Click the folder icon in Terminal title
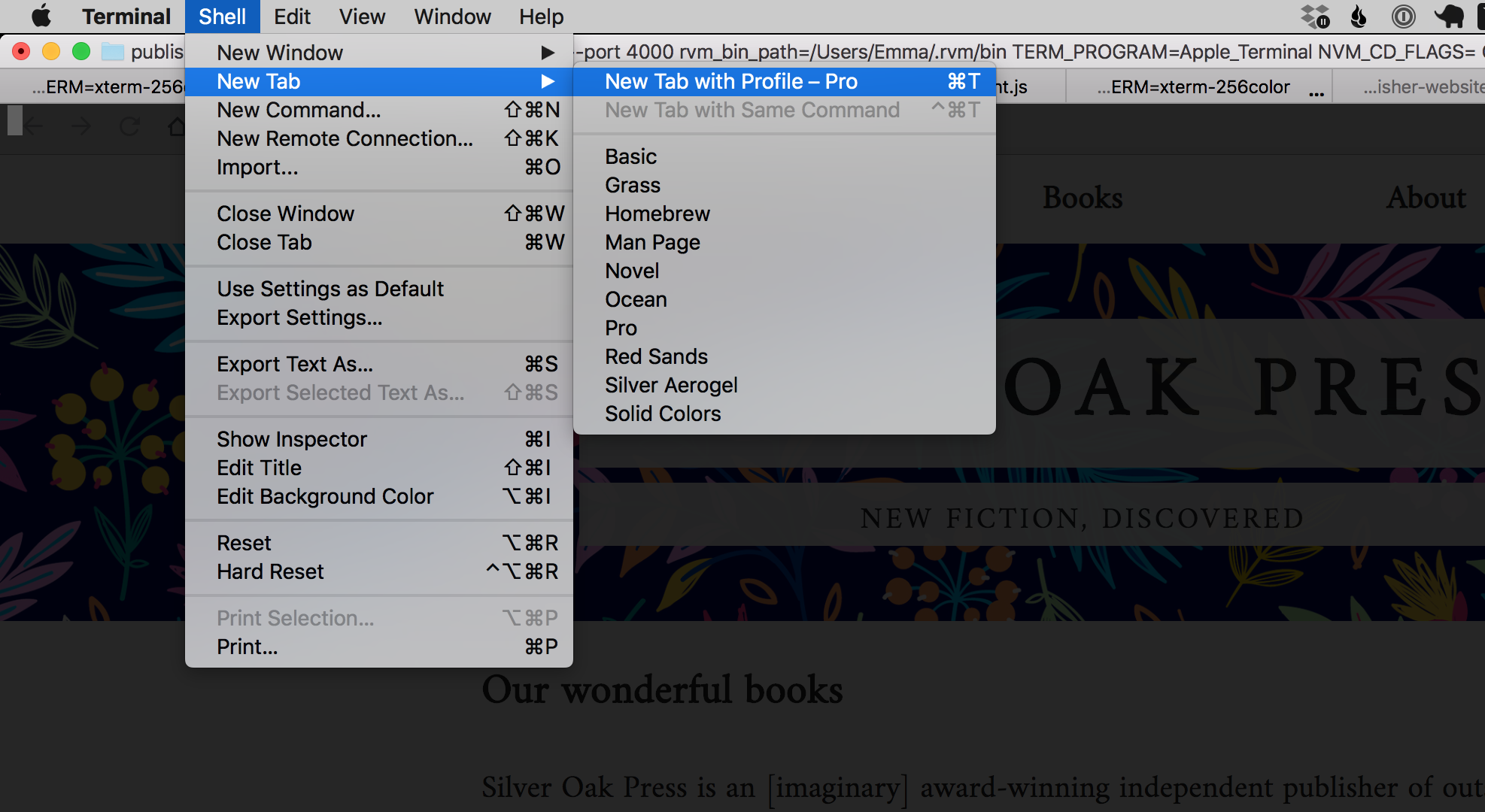 tap(113, 51)
